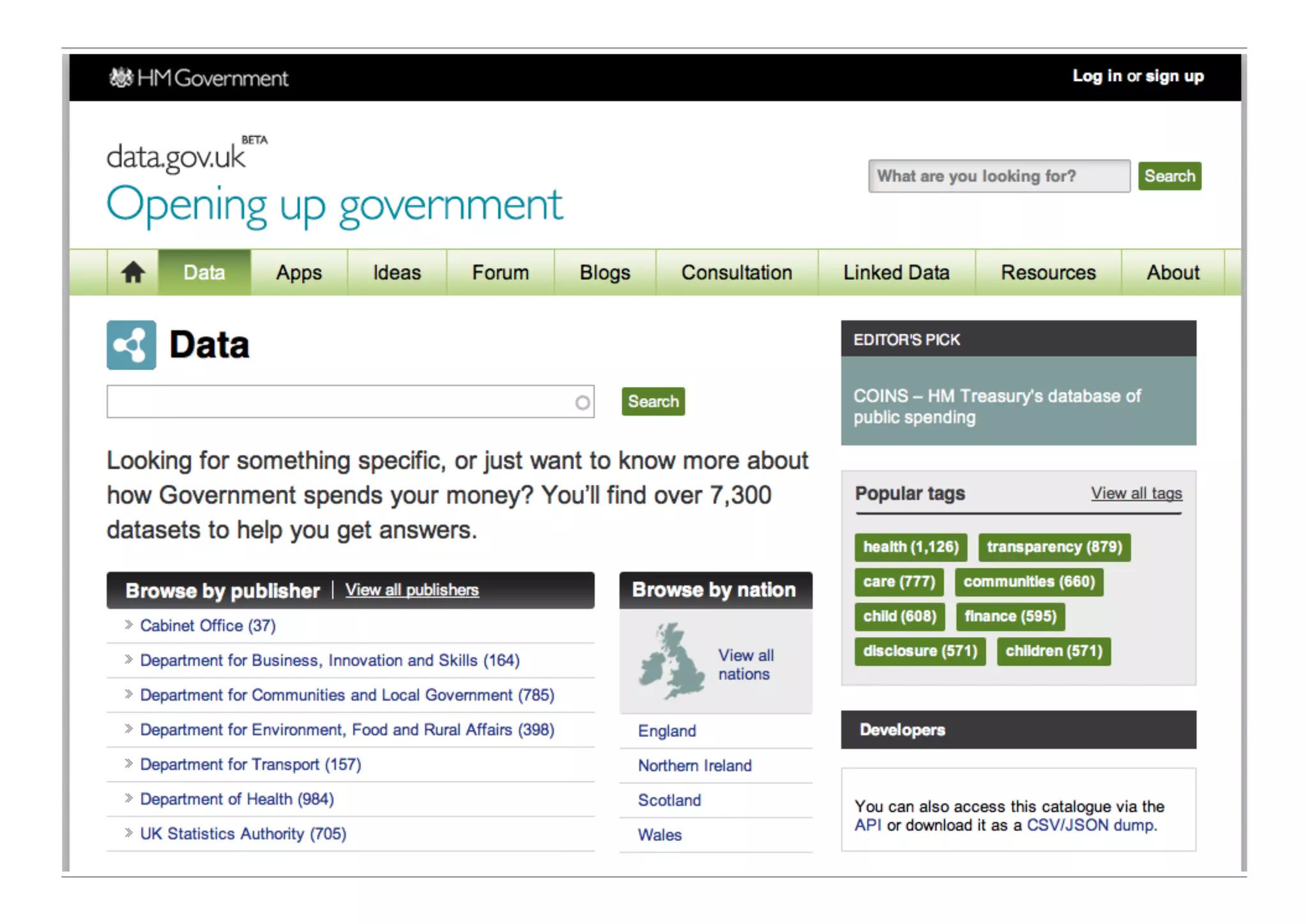Viewport: 1308px width, 924px height.
Task: Select the transparency (879) tag
Action: point(1054,547)
